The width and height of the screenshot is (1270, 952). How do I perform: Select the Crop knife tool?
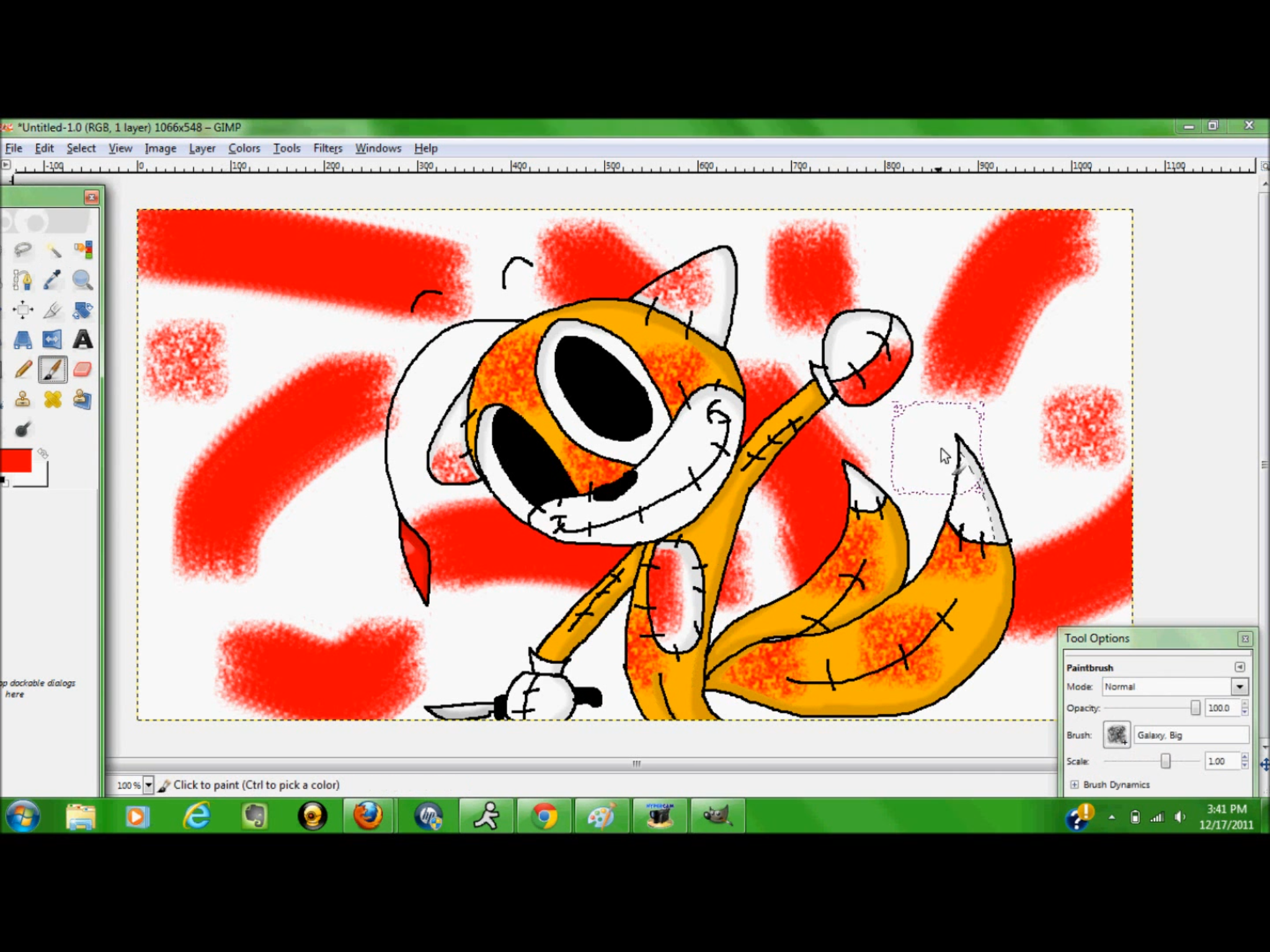pyautogui.click(x=53, y=310)
